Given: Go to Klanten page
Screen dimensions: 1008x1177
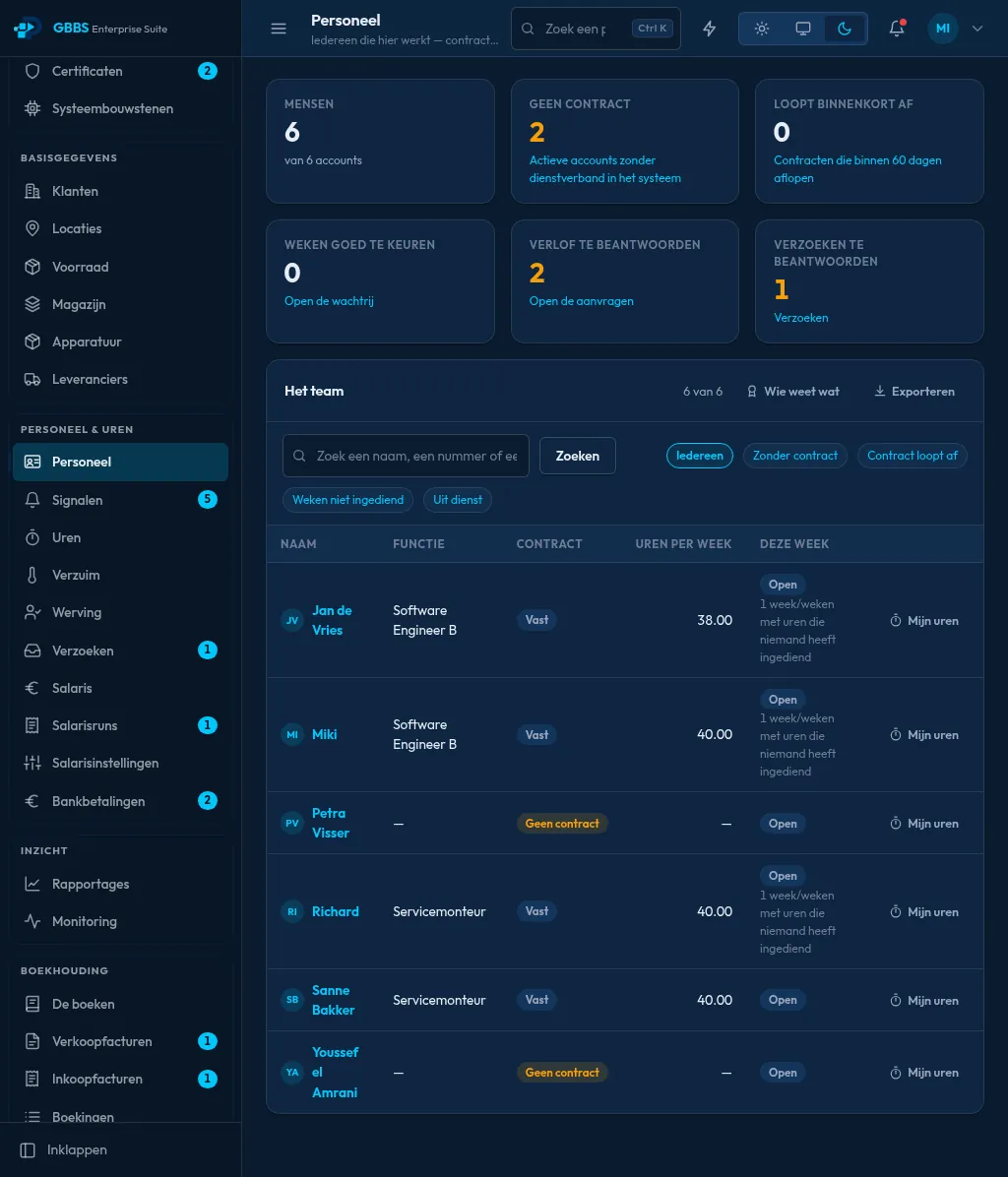Looking at the screenshot, I should point(120,192).
